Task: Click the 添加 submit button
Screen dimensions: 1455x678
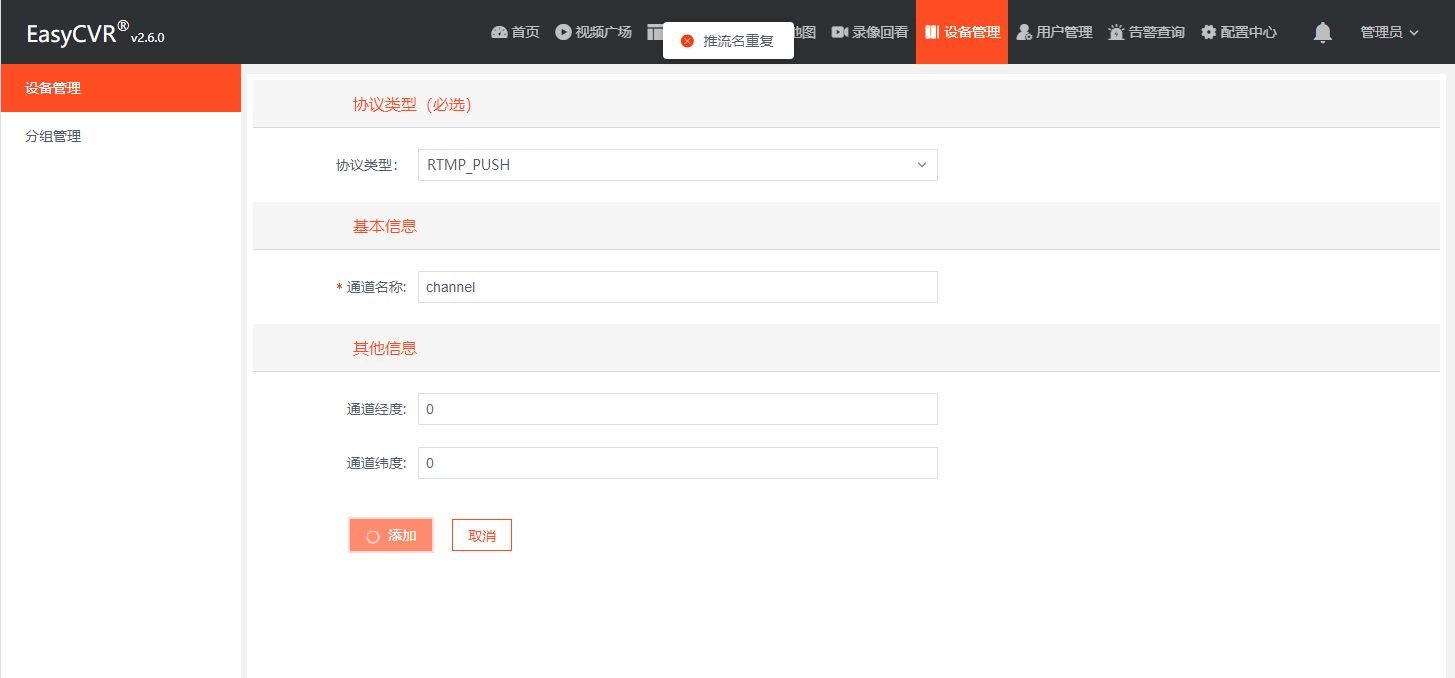Action: tap(391, 535)
